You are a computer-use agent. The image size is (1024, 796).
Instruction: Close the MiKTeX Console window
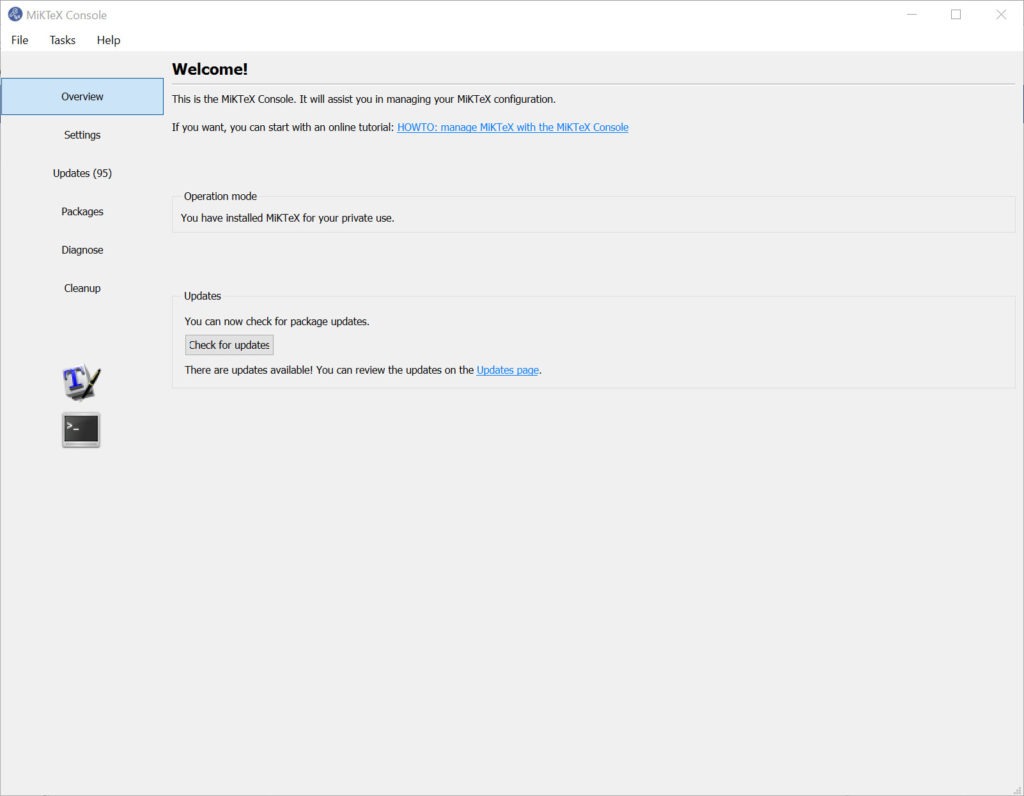point(1000,14)
